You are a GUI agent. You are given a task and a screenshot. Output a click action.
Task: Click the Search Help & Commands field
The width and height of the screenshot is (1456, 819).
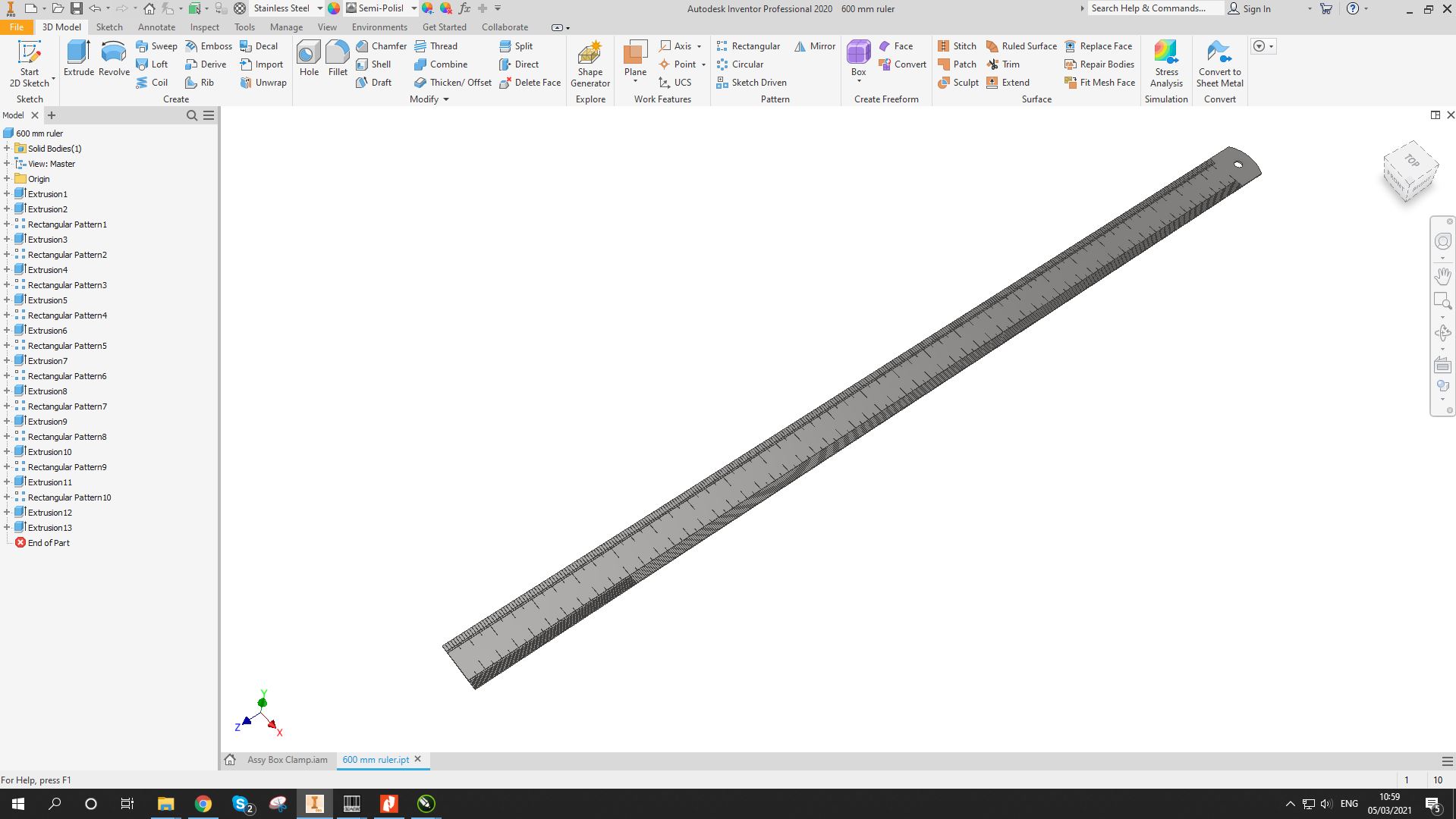tap(1156, 8)
